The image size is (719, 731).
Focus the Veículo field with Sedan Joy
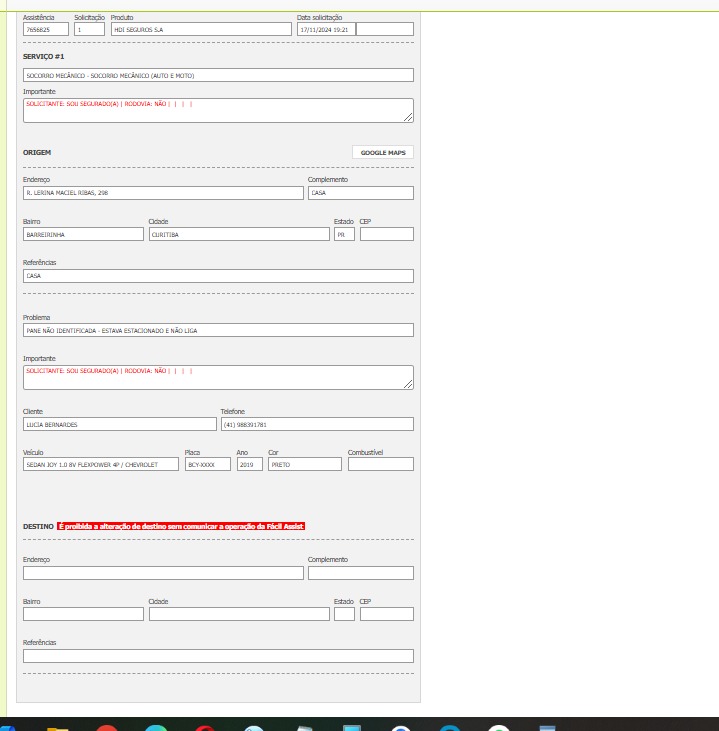(100, 464)
